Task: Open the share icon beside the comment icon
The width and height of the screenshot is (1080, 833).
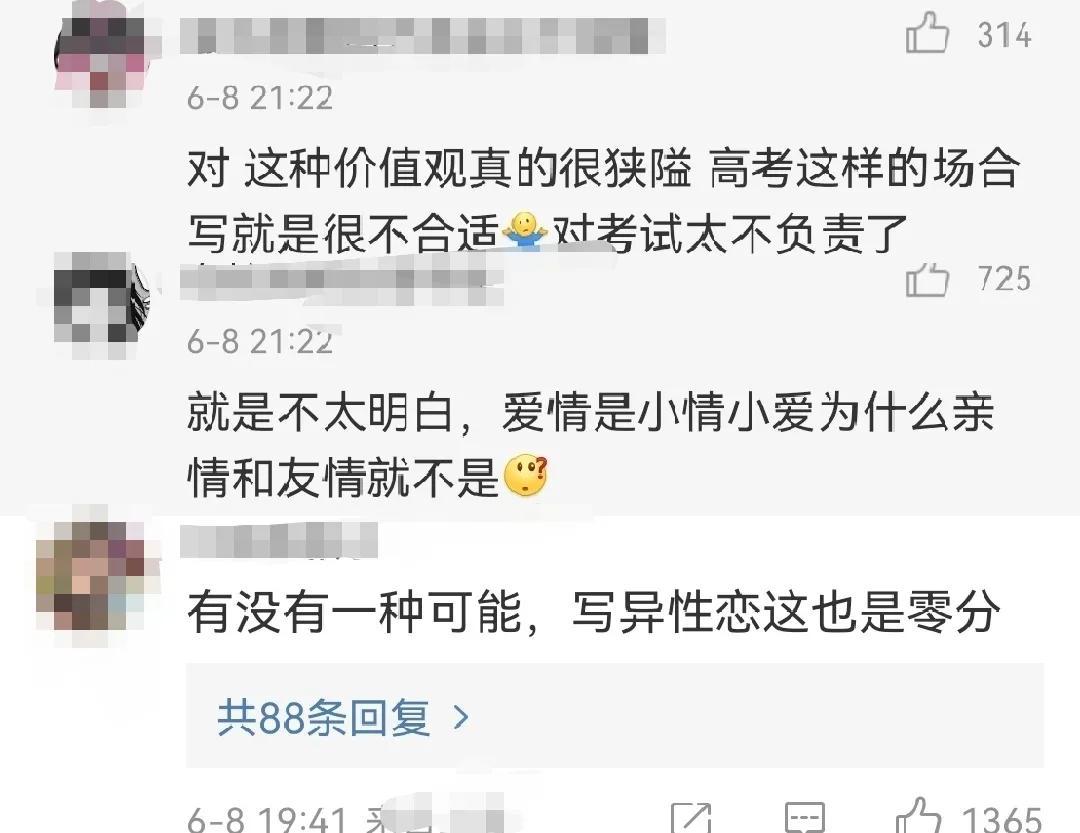Action: (x=691, y=817)
